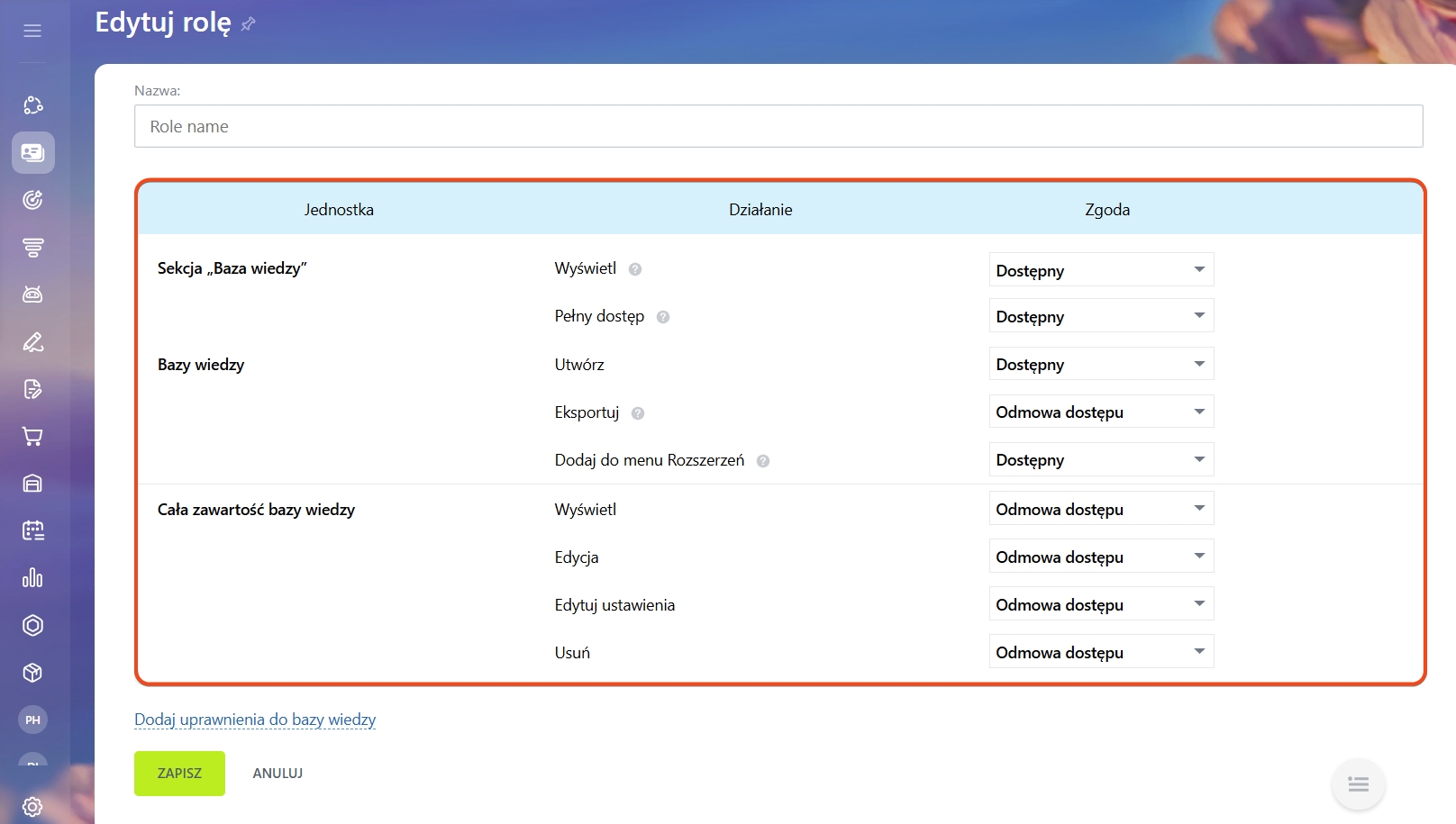Open dropdown for Dodaj do menu Rozszerzeń
This screenshot has height=824, width=1456.
coord(1100,459)
